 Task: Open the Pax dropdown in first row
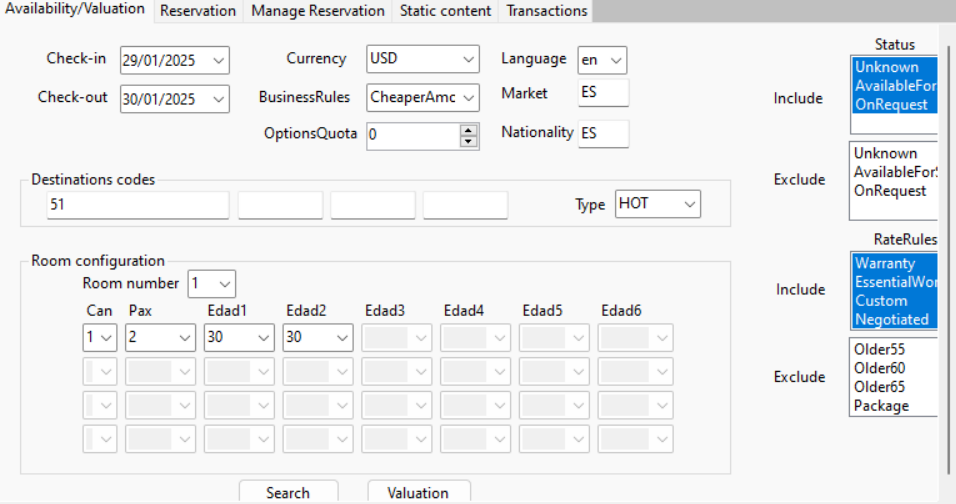tap(185, 338)
